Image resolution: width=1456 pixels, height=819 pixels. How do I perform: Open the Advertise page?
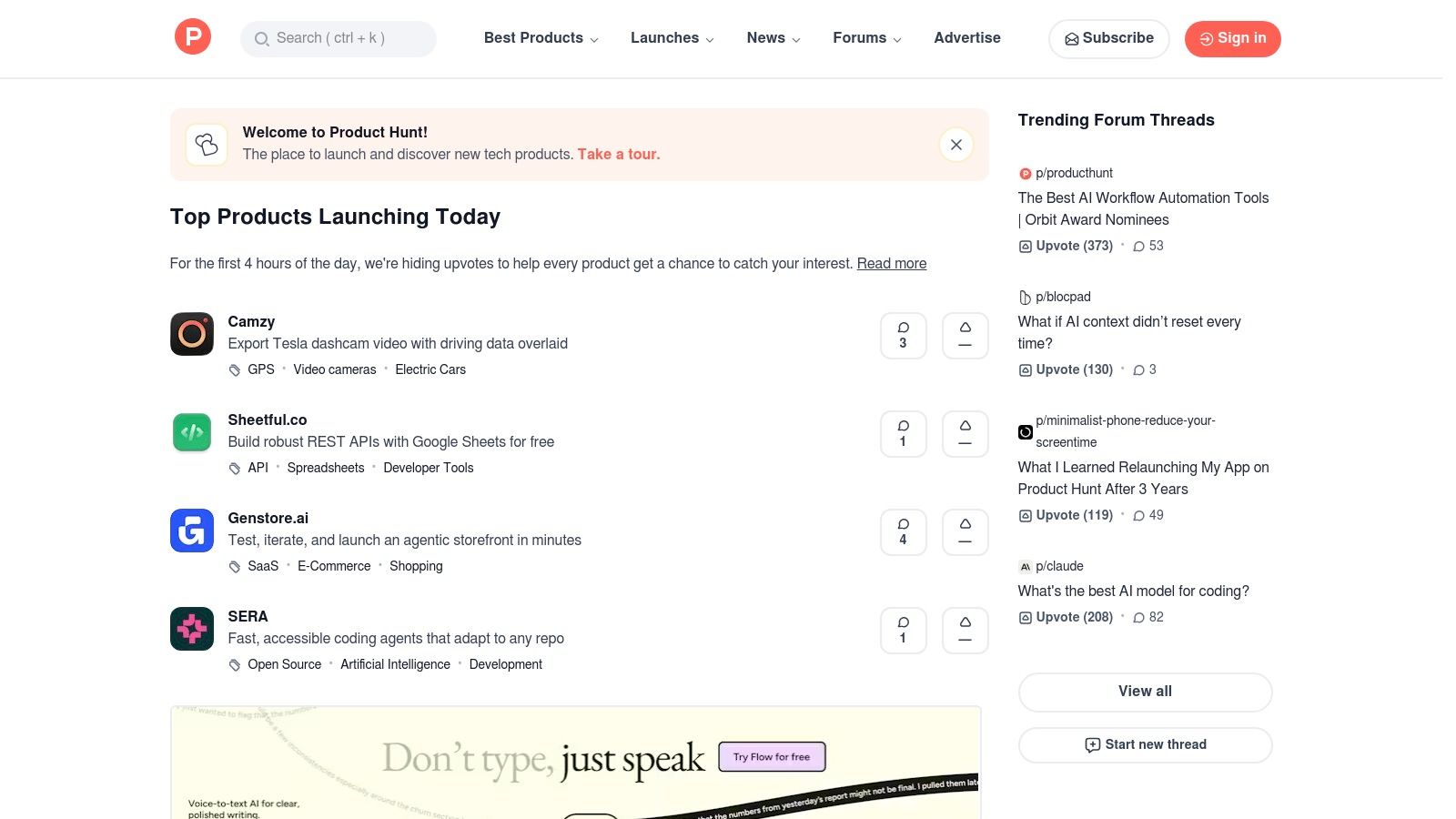click(x=966, y=38)
